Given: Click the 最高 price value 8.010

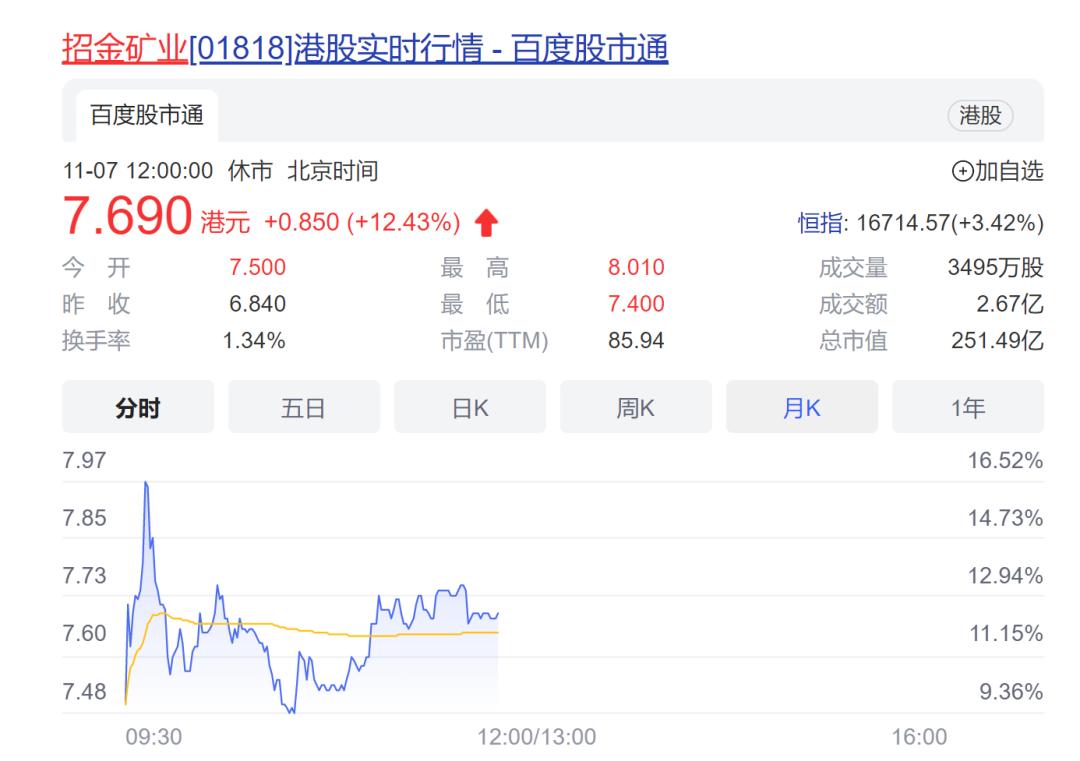Looking at the screenshot, I should (638, 266).
